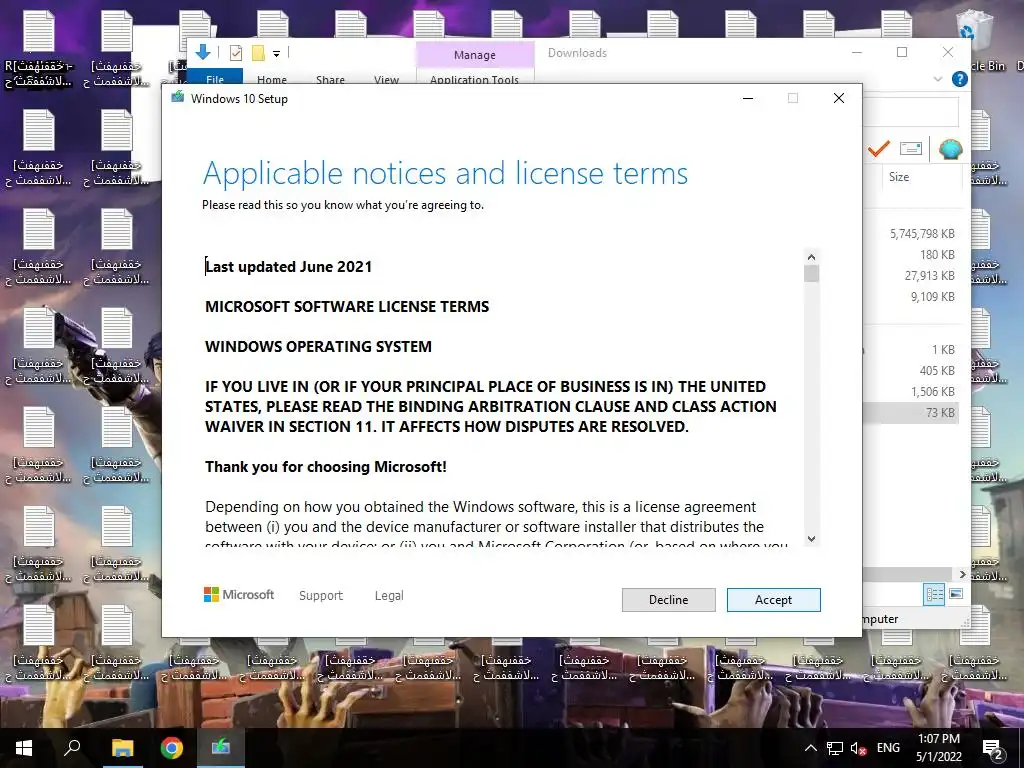Switch Explorer to details view icon
The width and height of the screenshot is (1024, 768).
(935, 594)
